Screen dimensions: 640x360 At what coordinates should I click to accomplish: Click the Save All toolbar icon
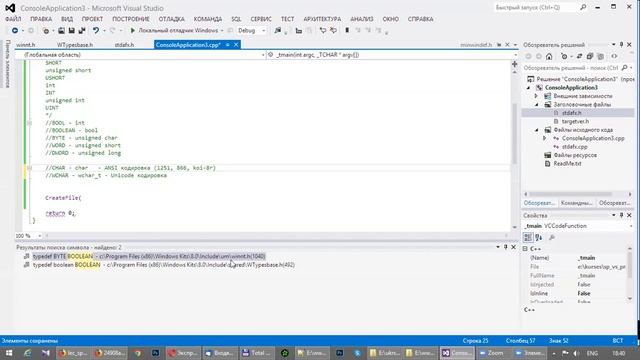pyautogui.click(x=82, y=31)
